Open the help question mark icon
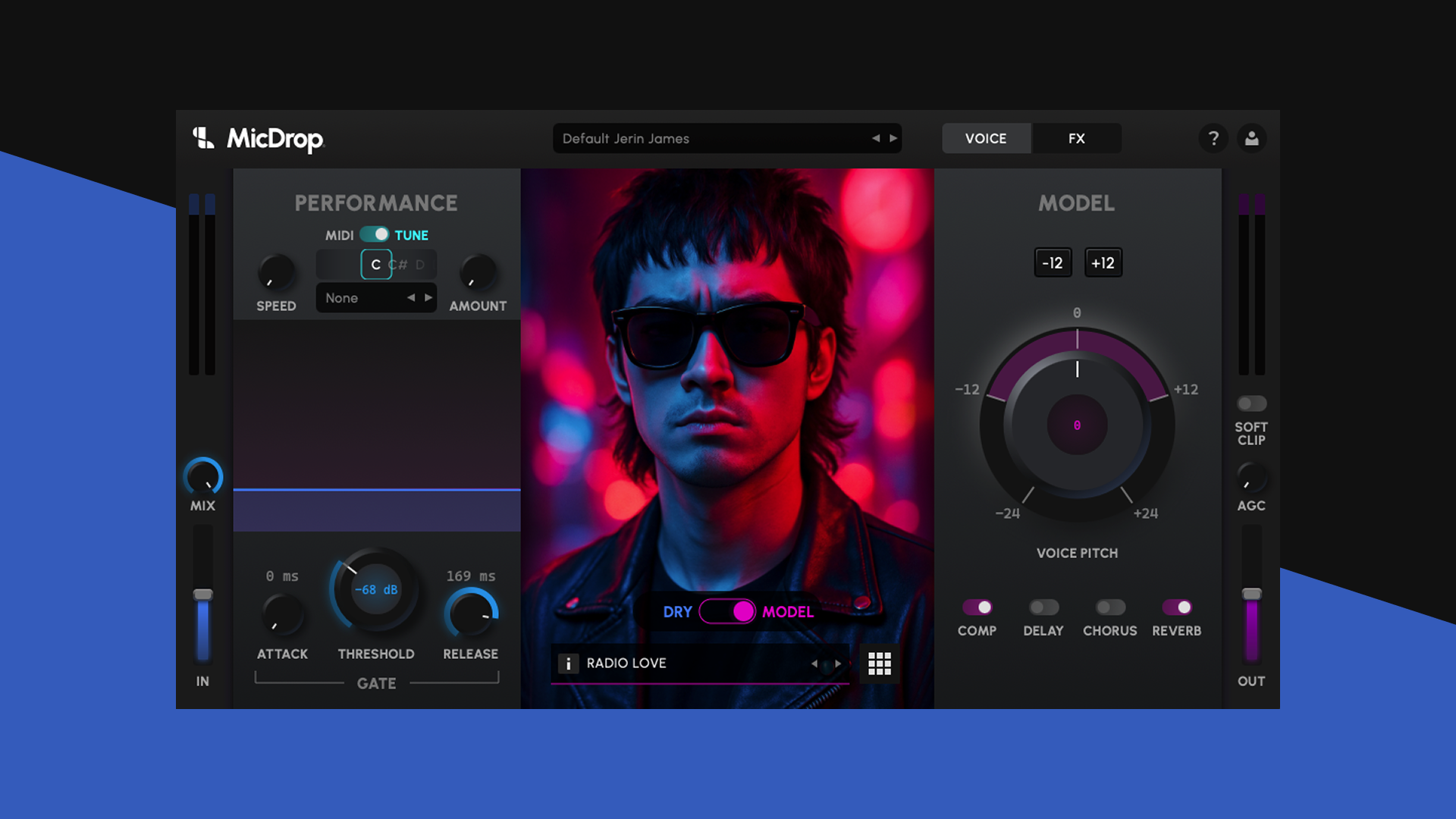The width and height of the screenshot is (1456, 819). coord(1213,139)
